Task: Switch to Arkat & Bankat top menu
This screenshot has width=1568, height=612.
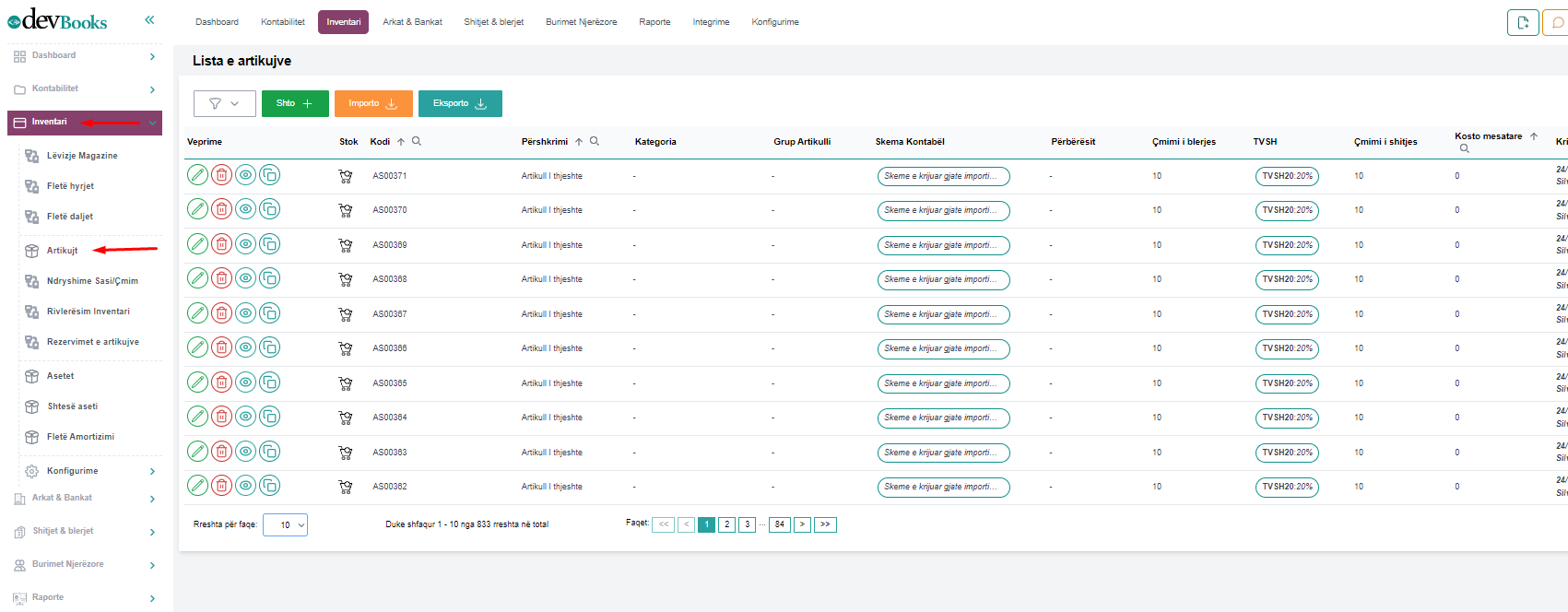Action: click(412, 22)
